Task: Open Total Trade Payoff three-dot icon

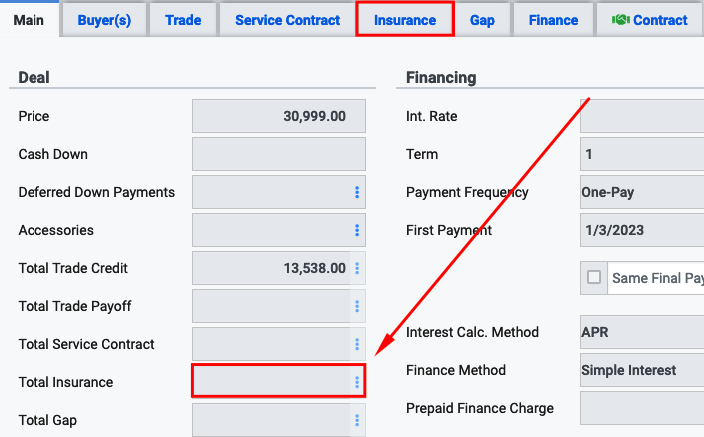Action: pos(357,306)
